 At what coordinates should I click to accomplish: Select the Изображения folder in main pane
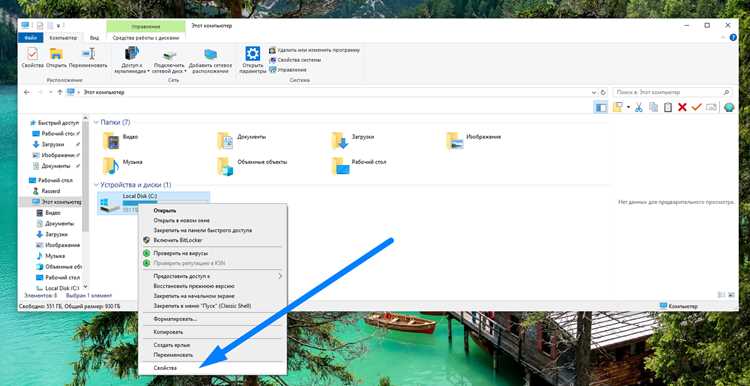[x=474, y=141]
